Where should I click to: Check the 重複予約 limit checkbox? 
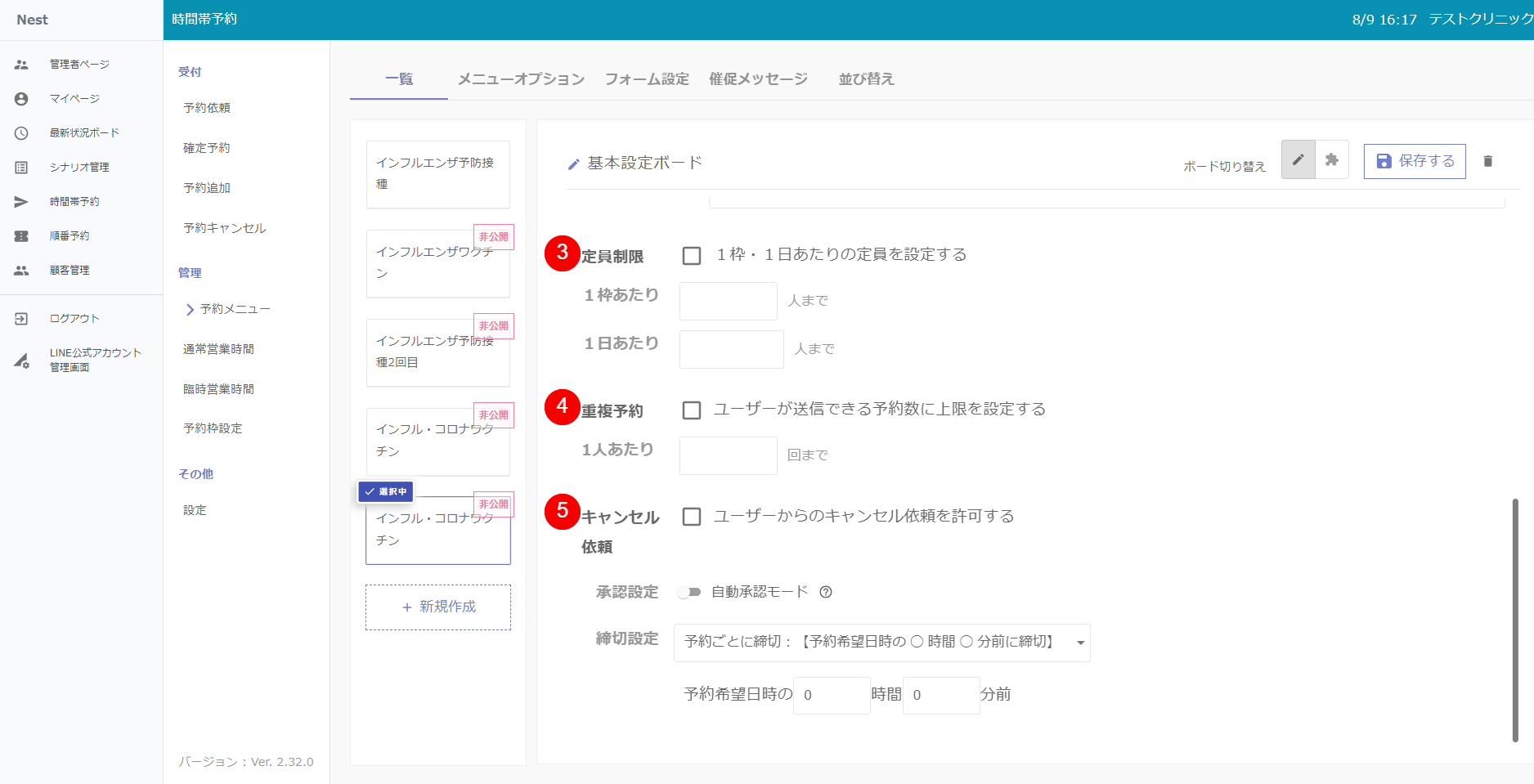point(692,410)
